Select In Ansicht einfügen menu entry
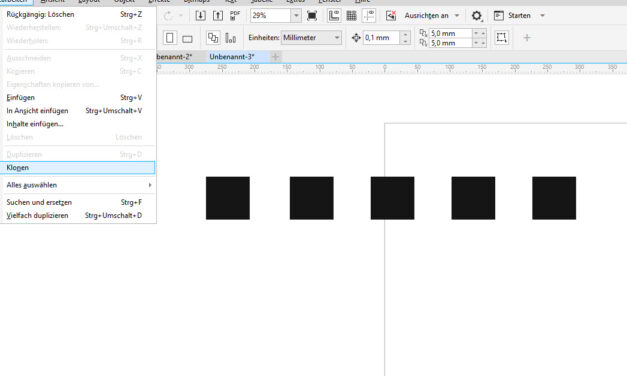Screen dimensions: 627x376 point(78,111)
